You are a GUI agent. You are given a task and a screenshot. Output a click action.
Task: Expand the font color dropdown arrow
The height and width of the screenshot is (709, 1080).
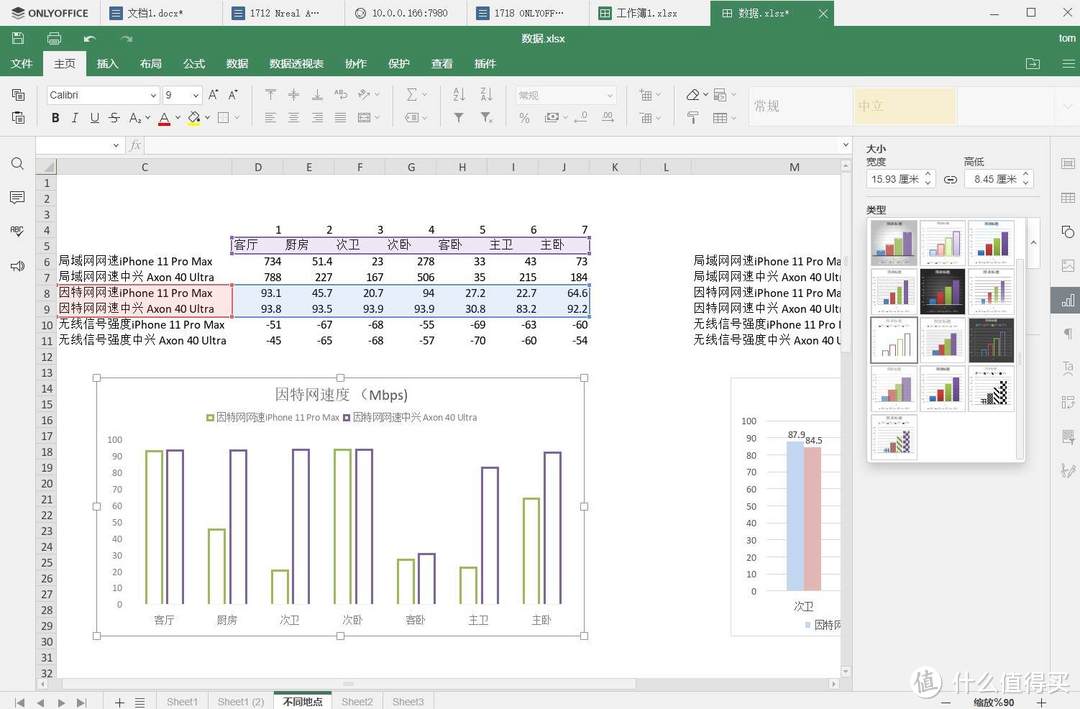pyautogui.click(x=178, y=118)
